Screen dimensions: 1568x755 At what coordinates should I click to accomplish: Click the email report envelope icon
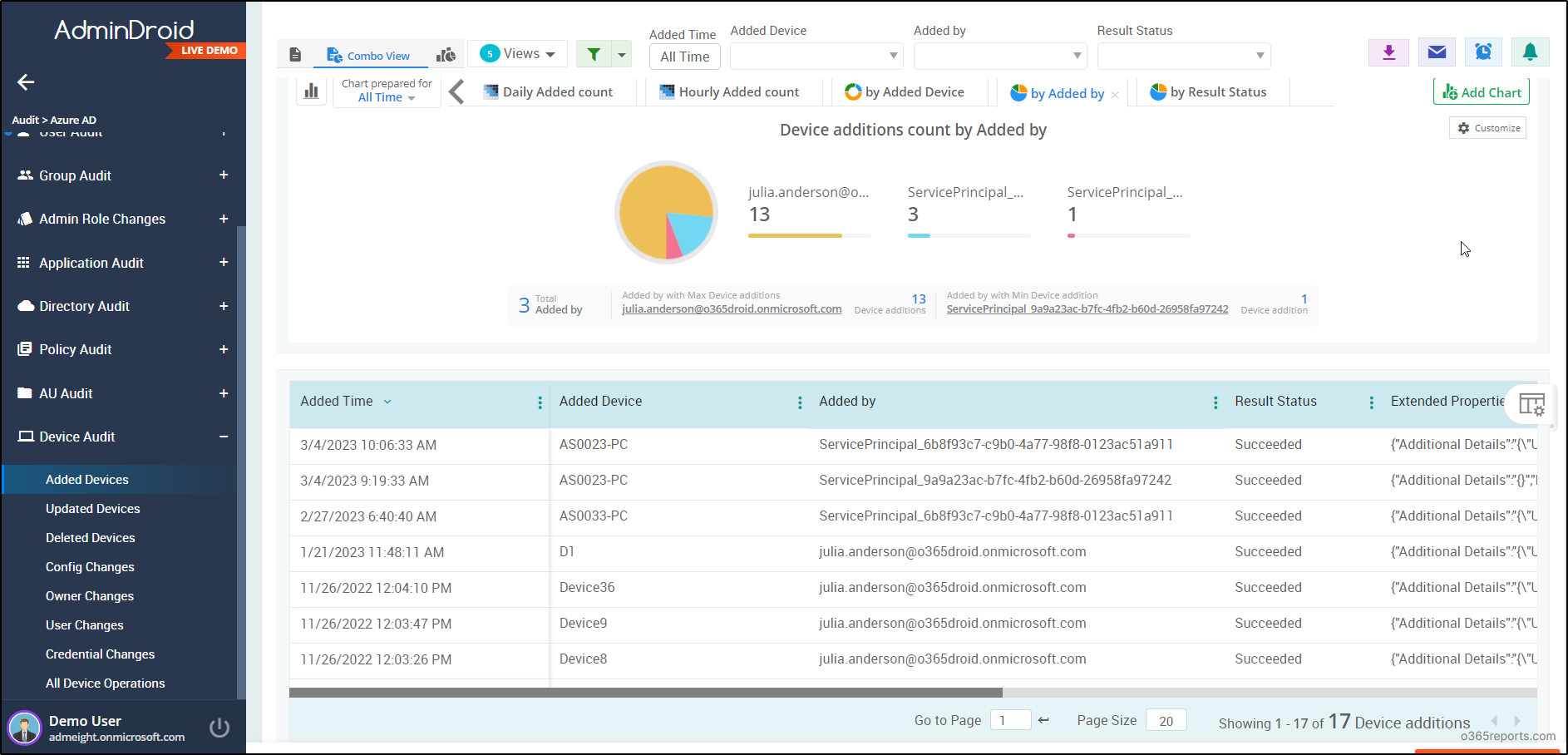1436,52
